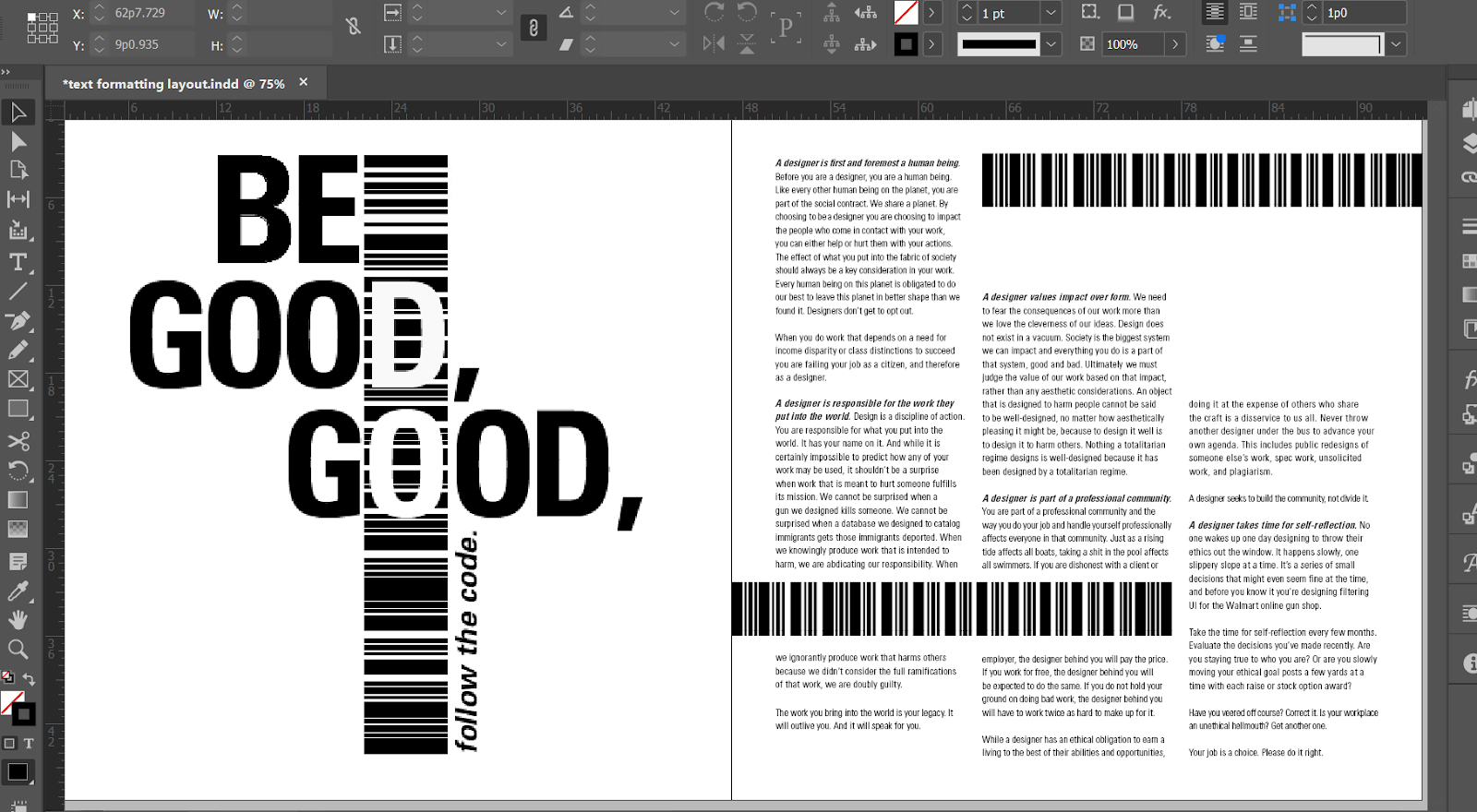Image resolution: width=1477 pixels, height=812 pixels.
Task: Click the select container icon
Action: [832, 13]
